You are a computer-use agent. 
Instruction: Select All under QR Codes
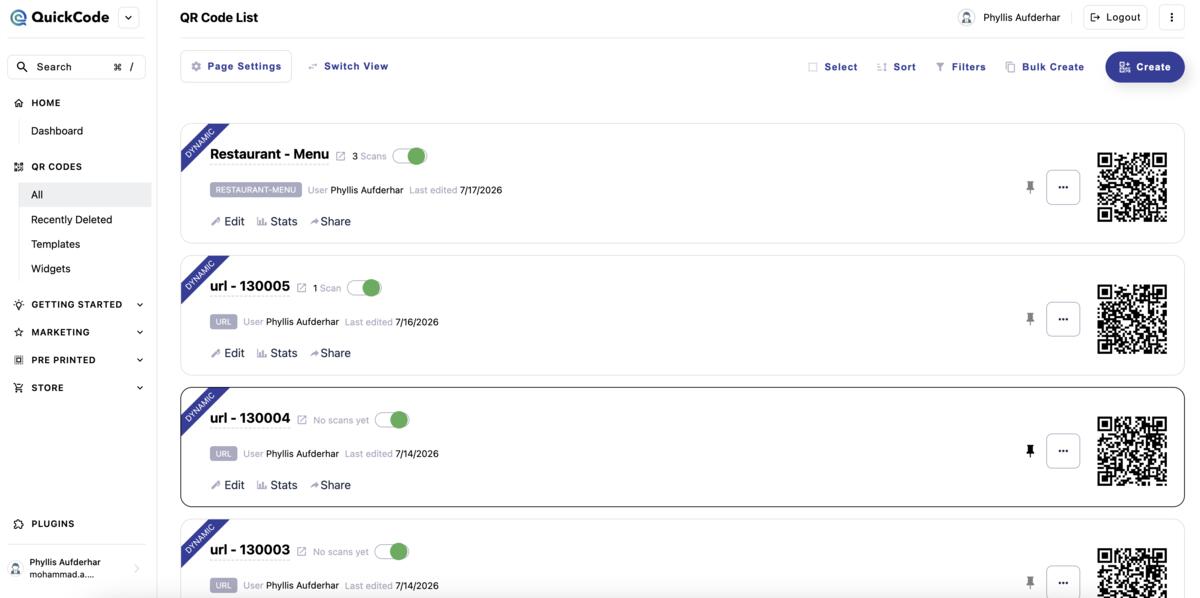click(85, 195)
